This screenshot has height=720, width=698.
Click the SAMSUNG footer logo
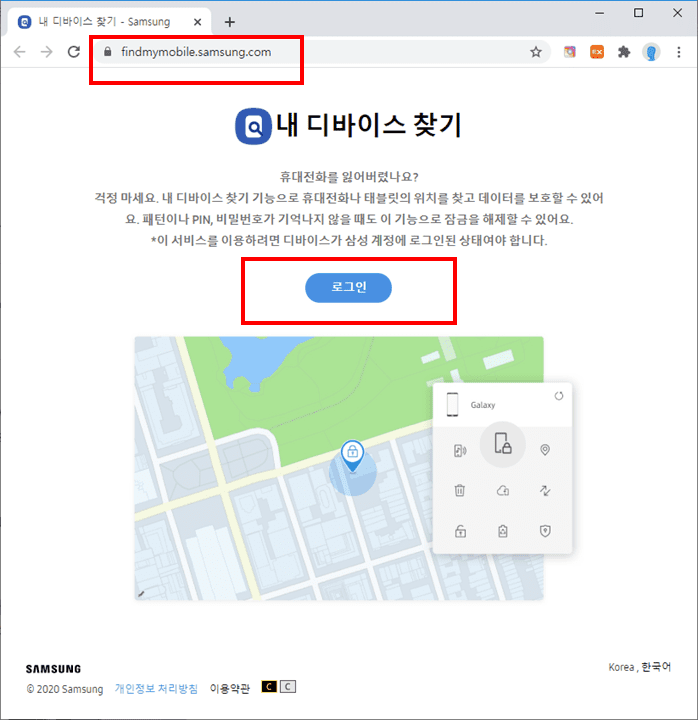click(x=53, y=669)
